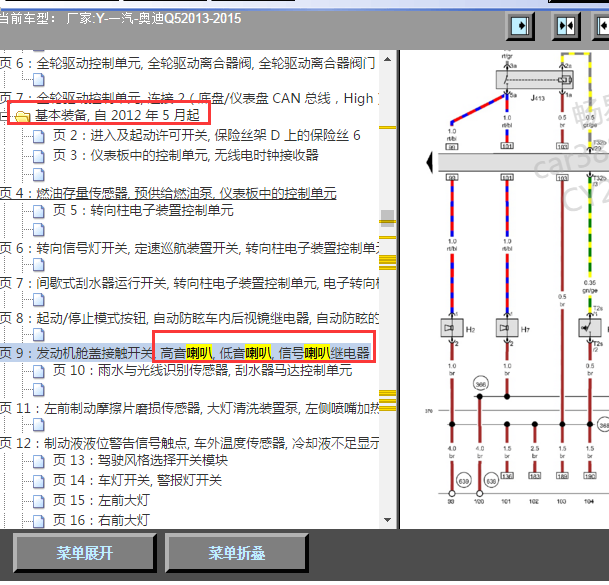Screen dimensions: 609x585
Task: Open 页 13：驾驶风格选择开关模块
Action: point(140,460)
